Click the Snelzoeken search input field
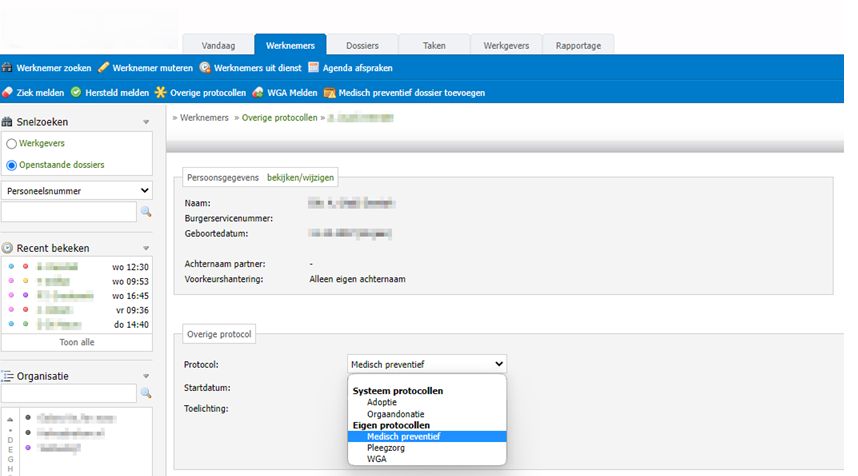Viewport: 858px width, 476px height. pyautogui.click(x=68, y=212)
